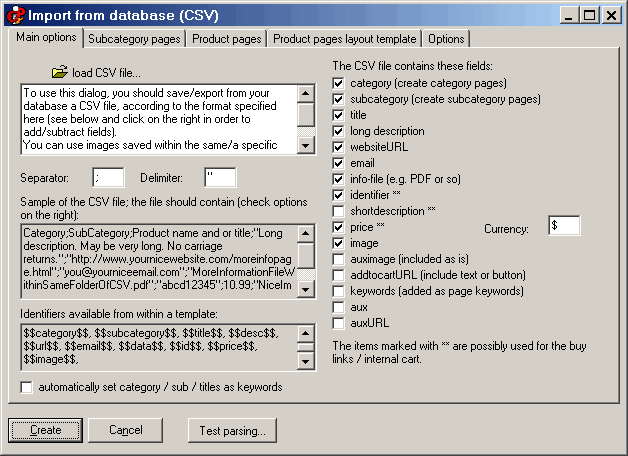Switch to the Subcategory pages tab

135,39
